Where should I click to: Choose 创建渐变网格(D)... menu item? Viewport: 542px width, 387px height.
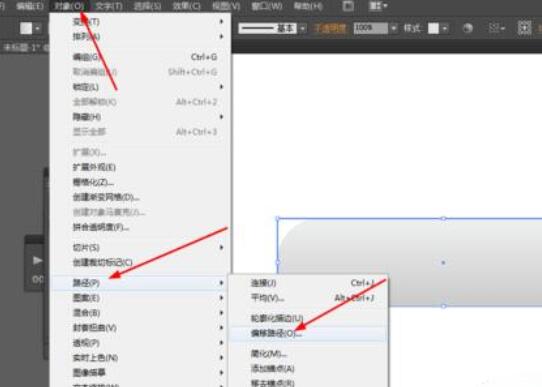click(x=140, y=197)
